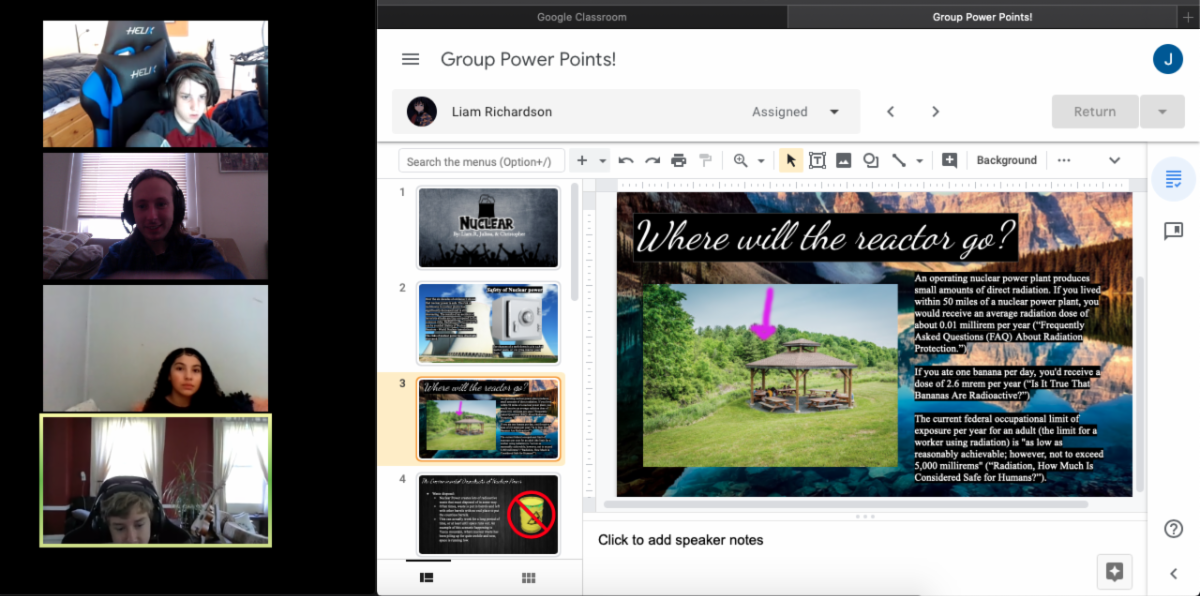Select the text box tool
The image size is (1200, 596).
pyautogui.click(x=817, y=160)
